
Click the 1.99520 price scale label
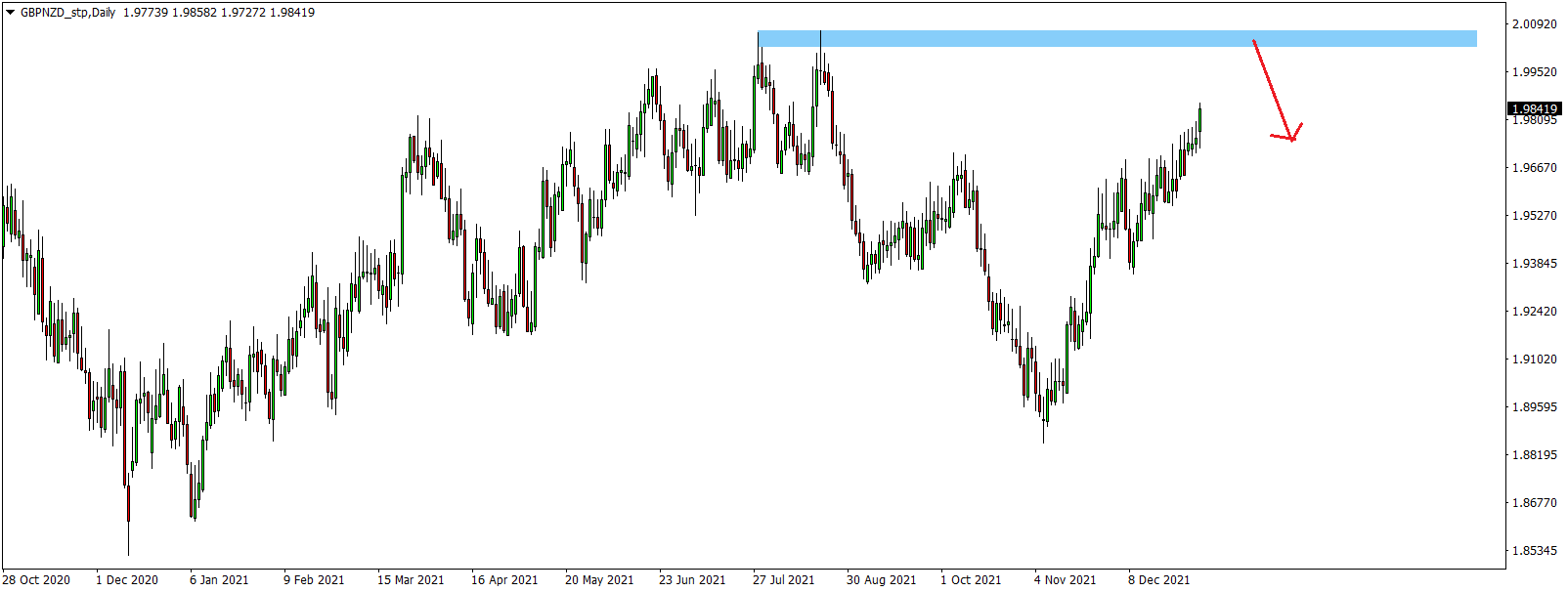(x=1535, y=72)
